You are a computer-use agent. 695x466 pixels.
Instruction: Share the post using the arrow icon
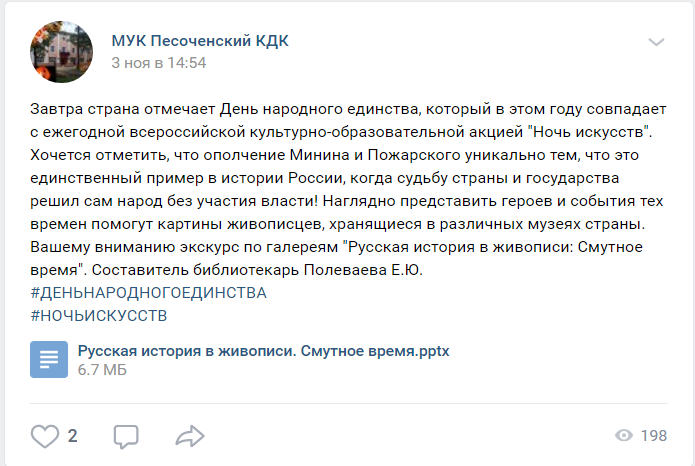tap(190, 436)
